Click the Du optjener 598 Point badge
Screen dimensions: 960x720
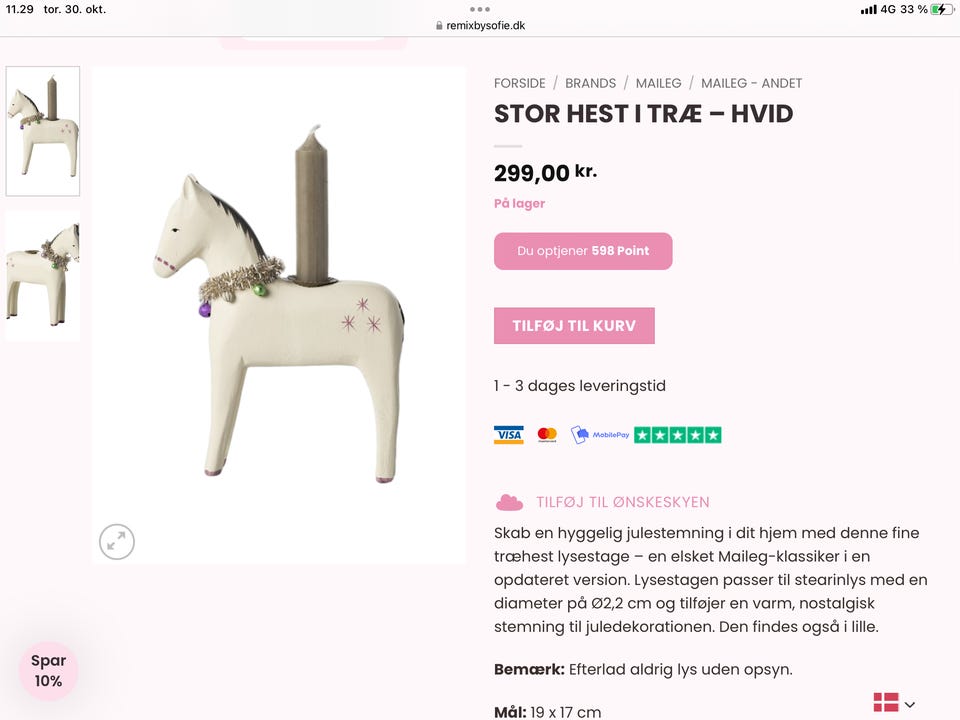583,251
